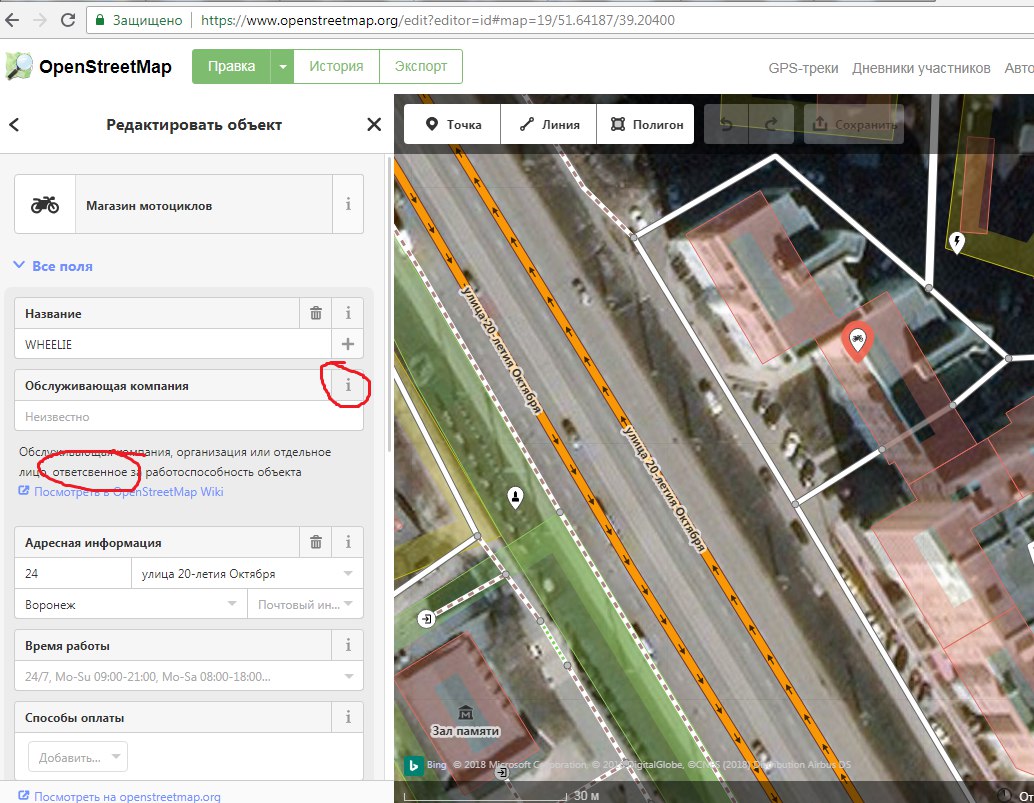
Task: Reload the current page
Action: point(68,20)
